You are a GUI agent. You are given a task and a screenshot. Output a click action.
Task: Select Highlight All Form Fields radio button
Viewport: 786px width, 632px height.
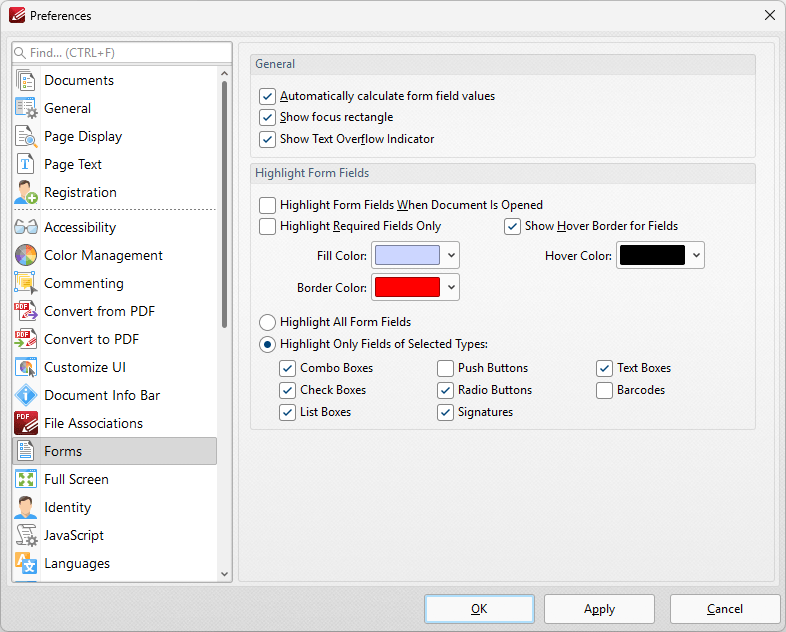point(267,322)
